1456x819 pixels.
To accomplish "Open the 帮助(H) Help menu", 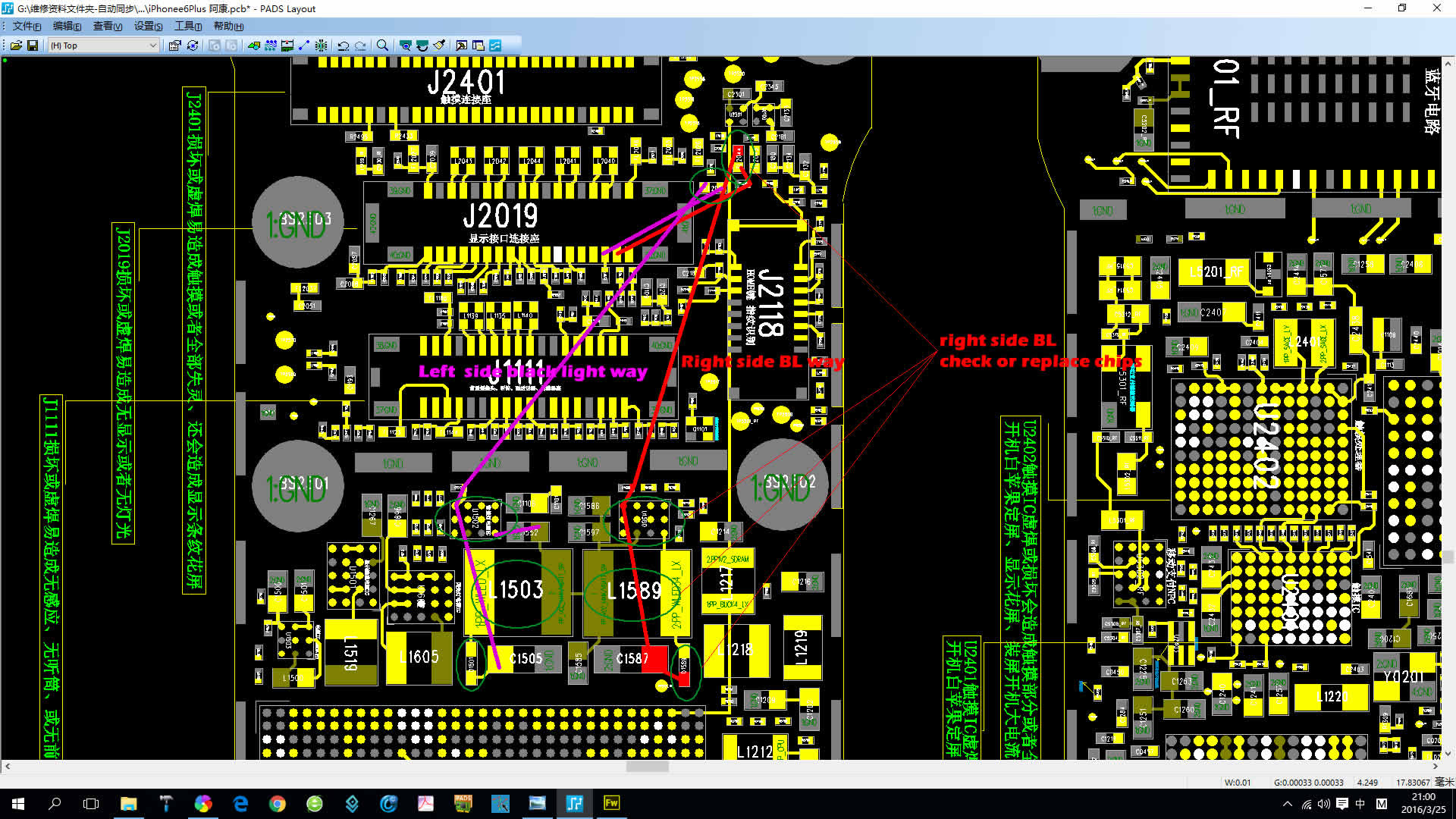I will [228, 26].
